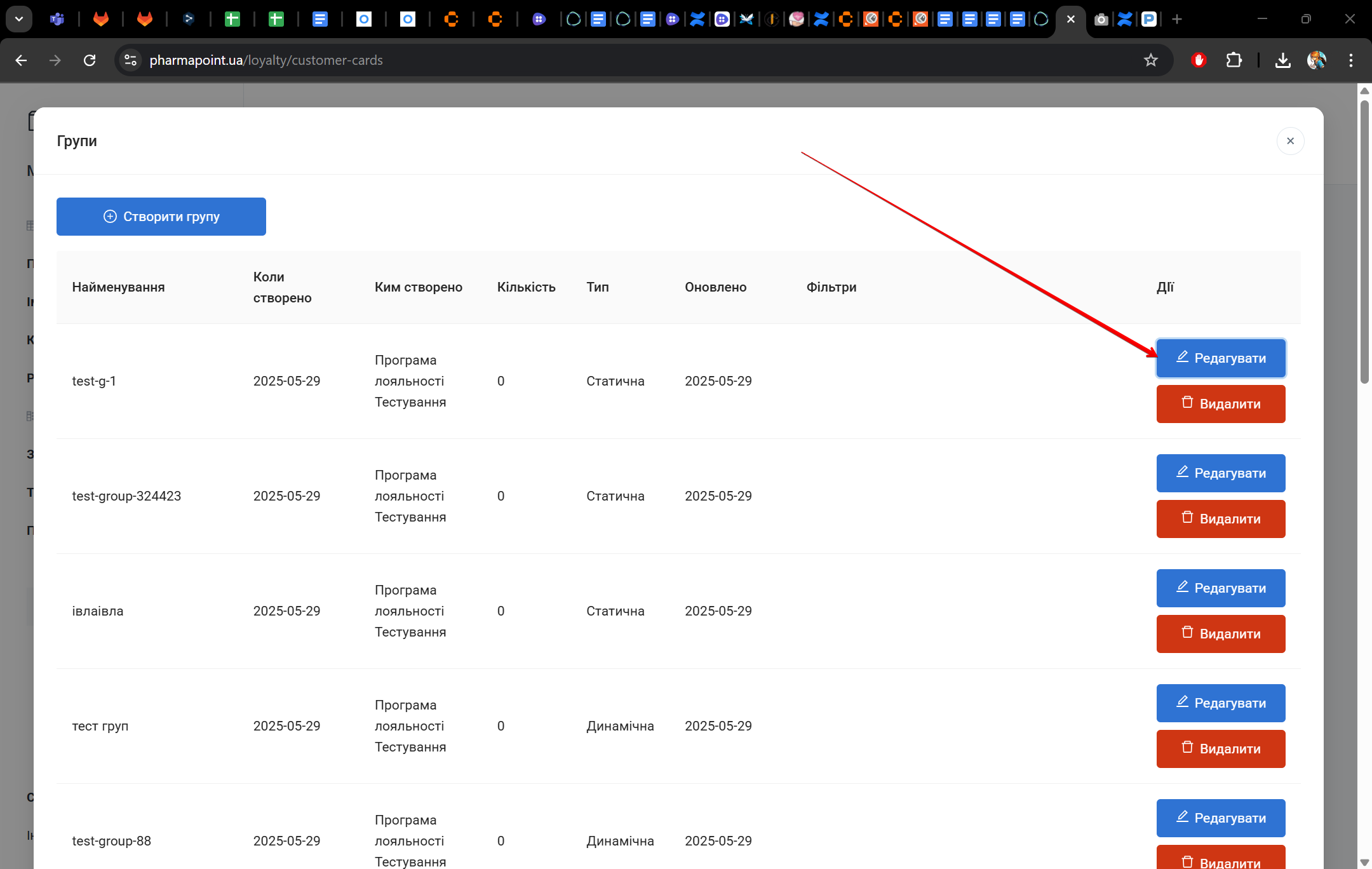Bookmark this page with star icon
The height and width of the screenshot is (869, 1372).
(1150, 60)
